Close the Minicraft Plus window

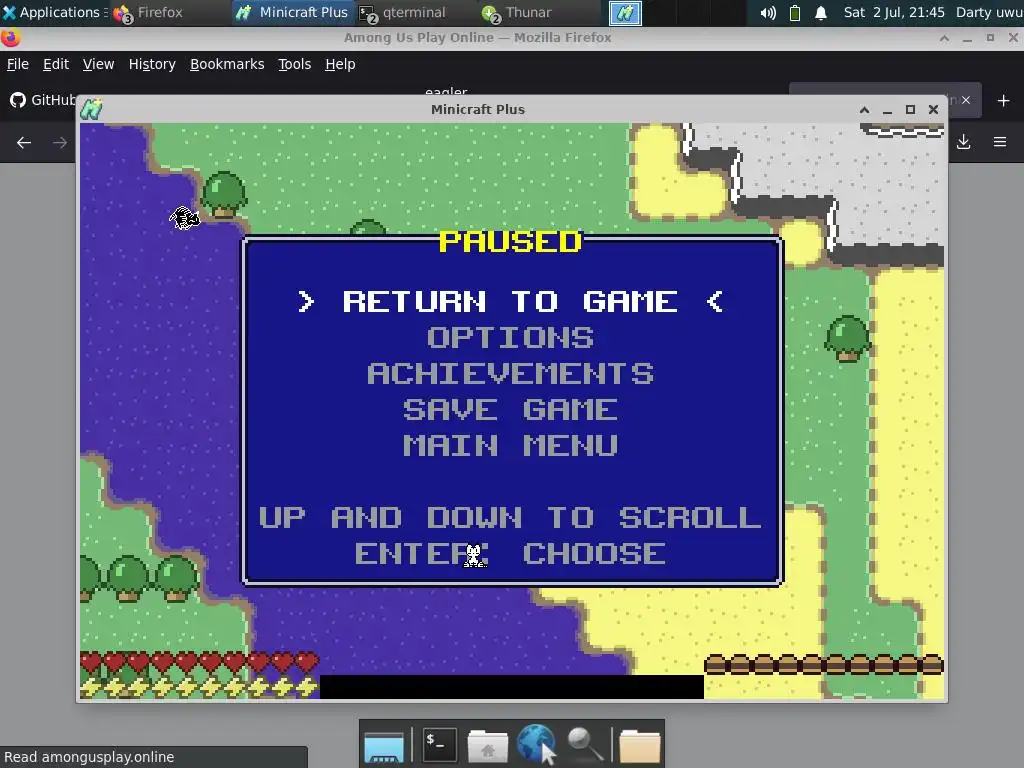(x=933, y=110)
